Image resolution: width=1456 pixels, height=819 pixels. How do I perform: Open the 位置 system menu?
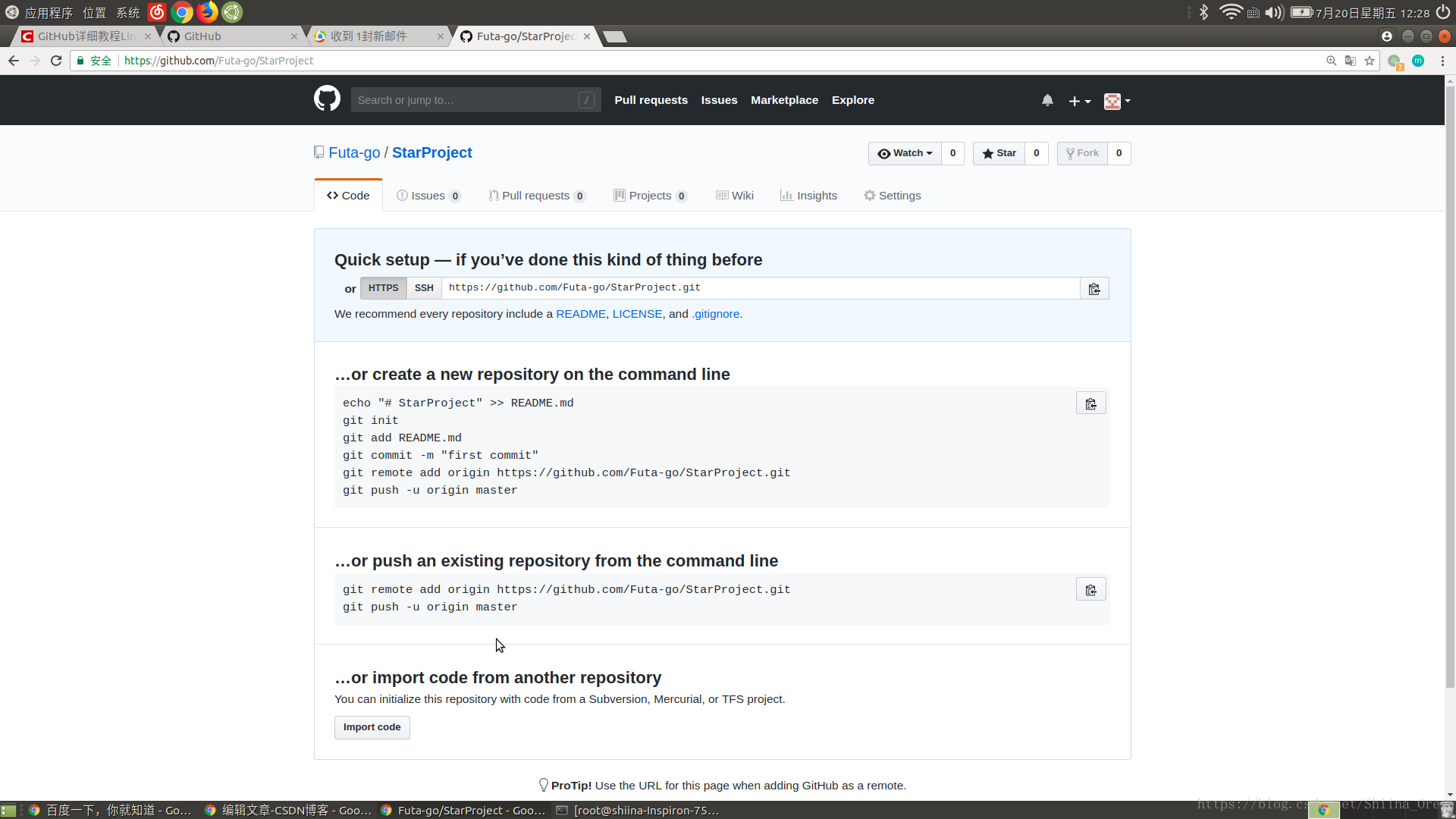tap(95, 13)
